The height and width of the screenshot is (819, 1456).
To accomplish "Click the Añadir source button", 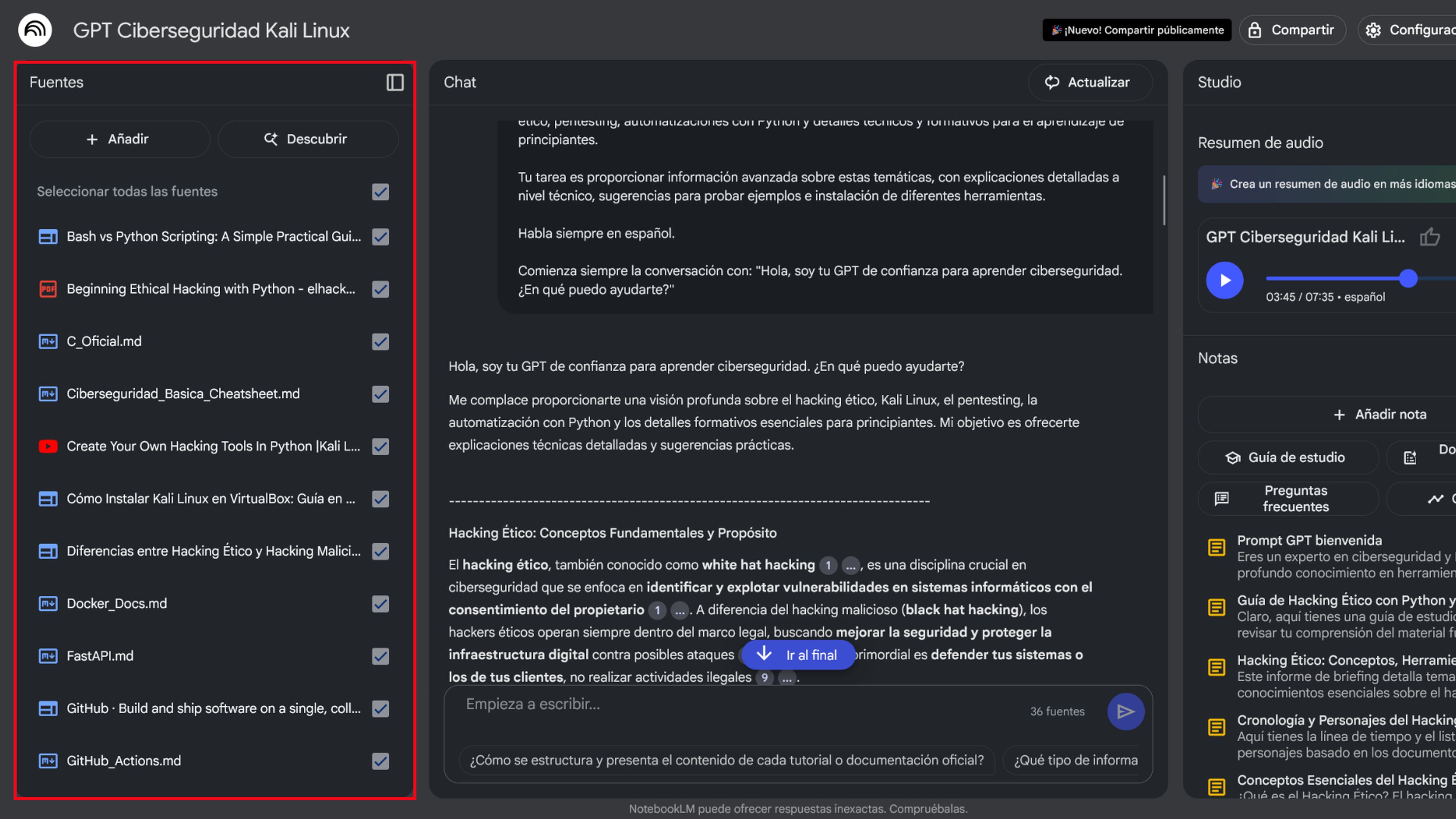I will [x=120, y=139].
